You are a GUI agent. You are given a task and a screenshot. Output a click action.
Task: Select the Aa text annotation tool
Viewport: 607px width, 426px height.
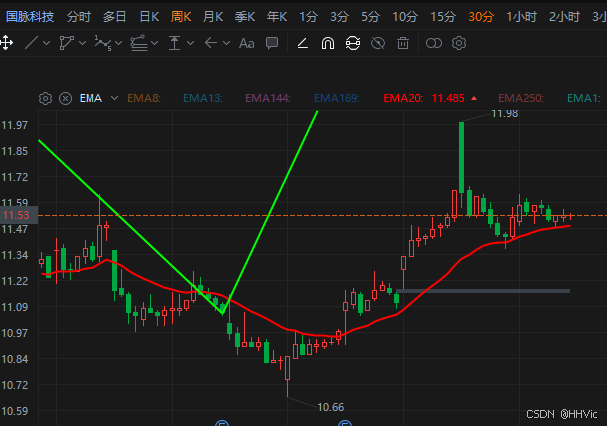click(247, 43)
